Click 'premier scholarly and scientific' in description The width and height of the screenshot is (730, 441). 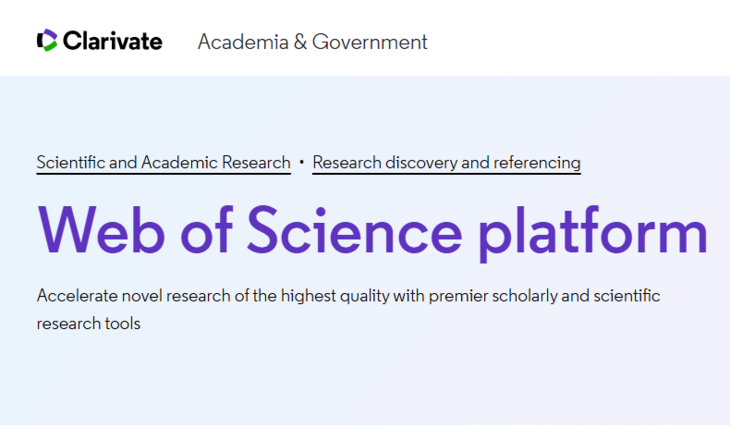[x=544, y=296]
